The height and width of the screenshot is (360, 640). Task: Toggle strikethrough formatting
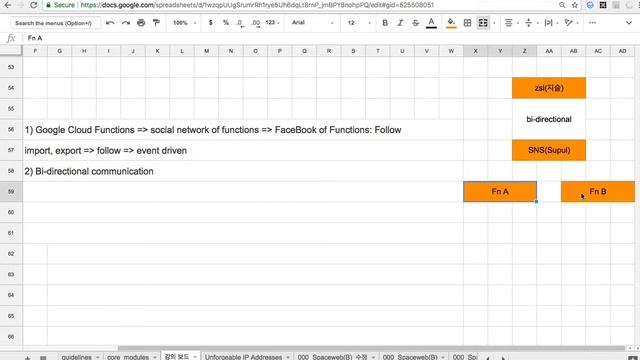click(x=416, y=23)
